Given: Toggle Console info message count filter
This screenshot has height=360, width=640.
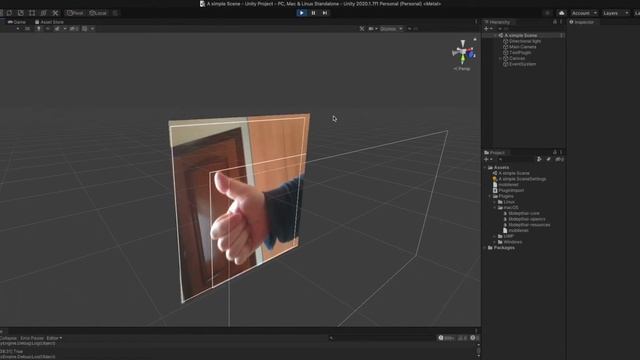Looking at the screenshot, I should [447, 338].
